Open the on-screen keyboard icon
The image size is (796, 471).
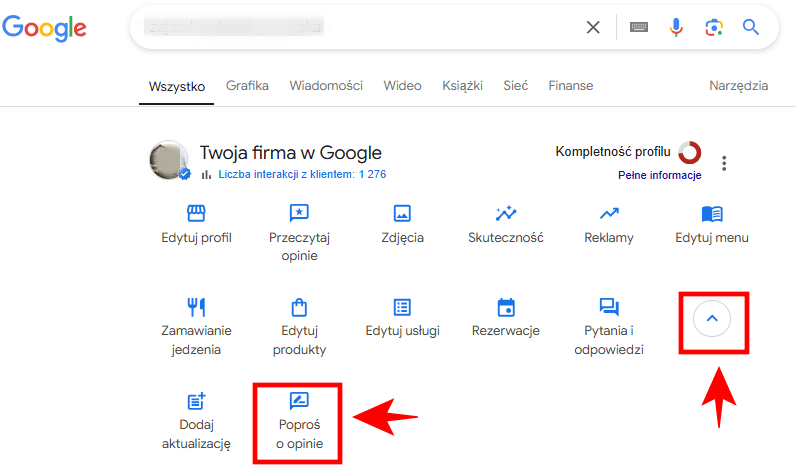(639, 27)
